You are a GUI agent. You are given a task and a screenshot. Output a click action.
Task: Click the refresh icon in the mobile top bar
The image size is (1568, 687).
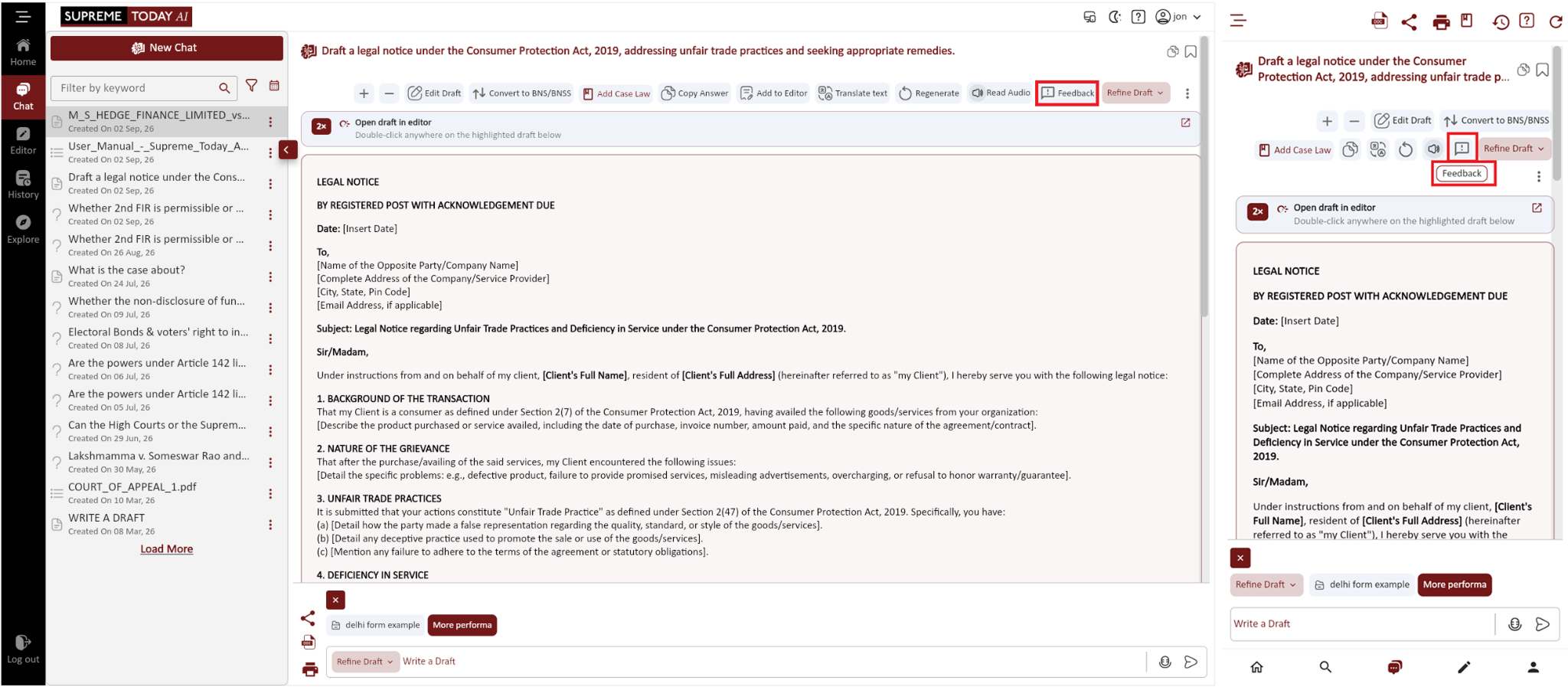[1556, 21]
